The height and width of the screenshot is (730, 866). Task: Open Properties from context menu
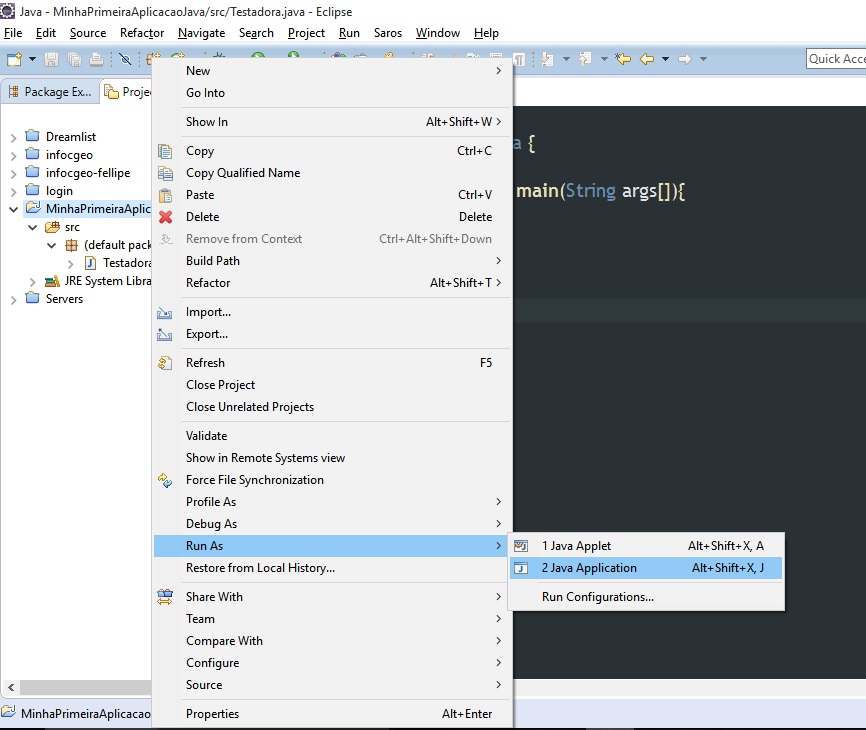332,713
